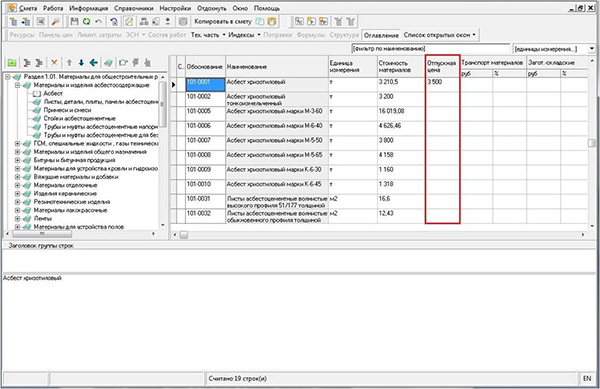Click the red X delete icon above tree
Image resolution: width=600 pixels, height=389 pixels.
click(54, 62)
